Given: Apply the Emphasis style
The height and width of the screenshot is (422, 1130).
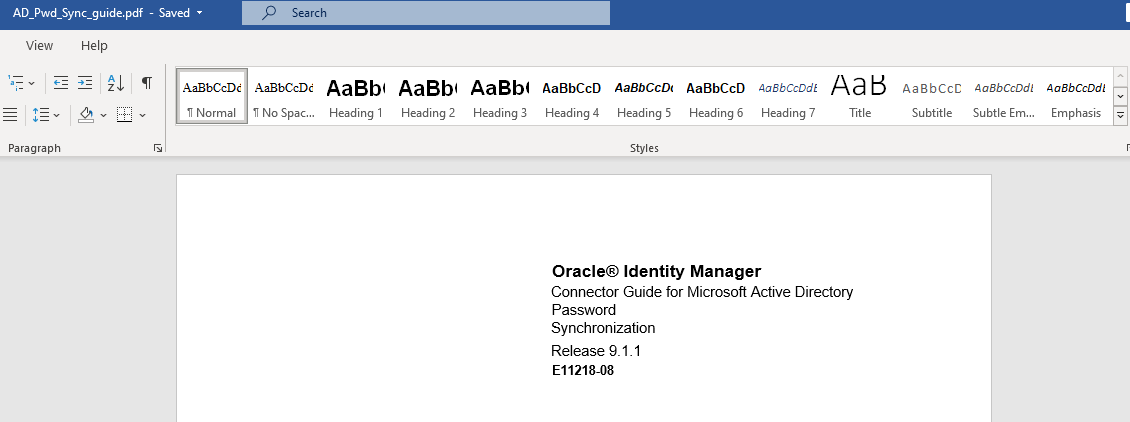Looking at the screenshot, I should (1076, 96).
